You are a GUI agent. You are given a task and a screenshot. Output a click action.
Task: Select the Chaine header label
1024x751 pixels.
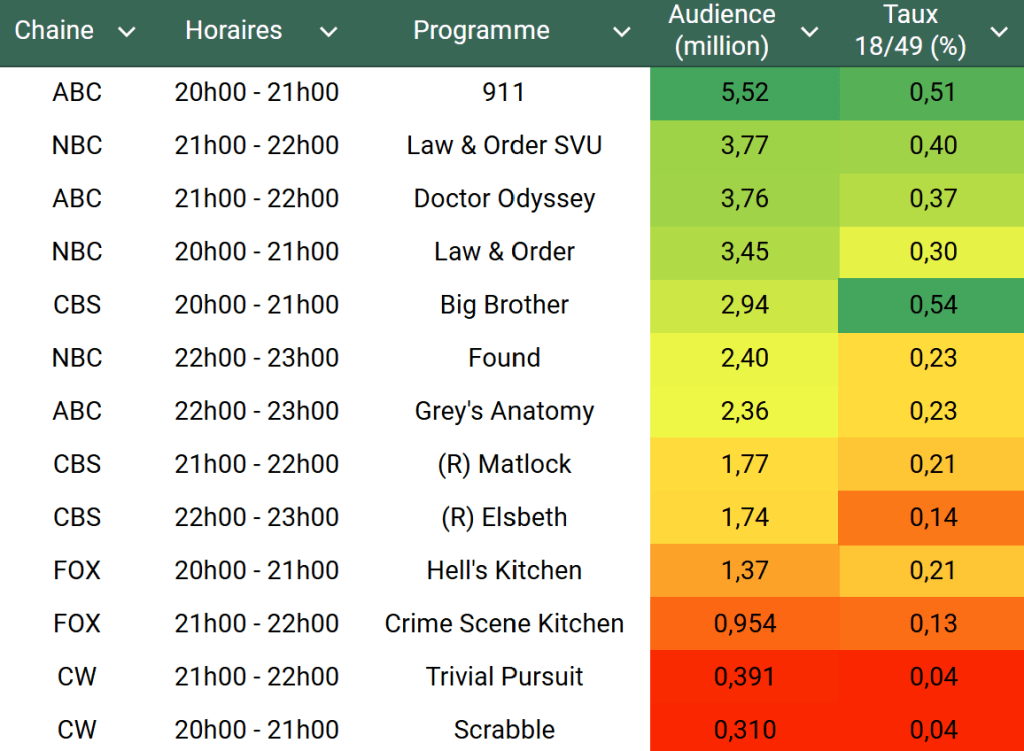coord(54,30)
